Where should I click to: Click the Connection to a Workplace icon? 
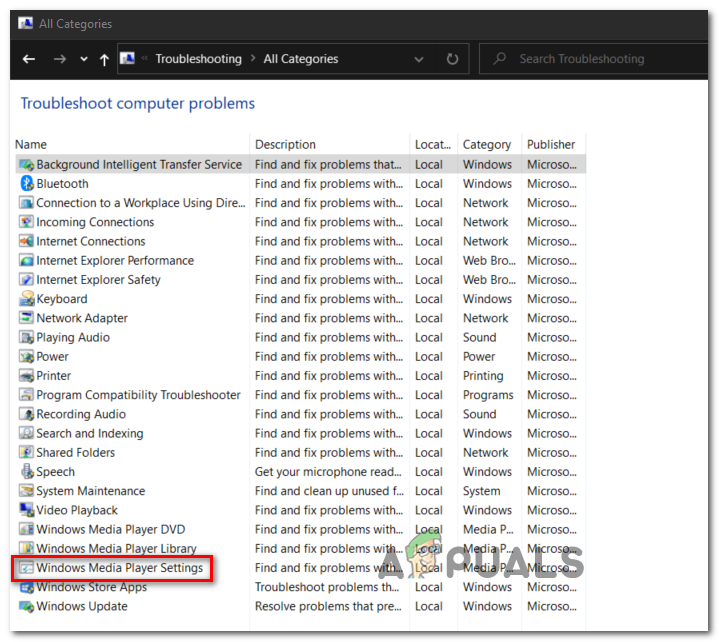[27, 203]
